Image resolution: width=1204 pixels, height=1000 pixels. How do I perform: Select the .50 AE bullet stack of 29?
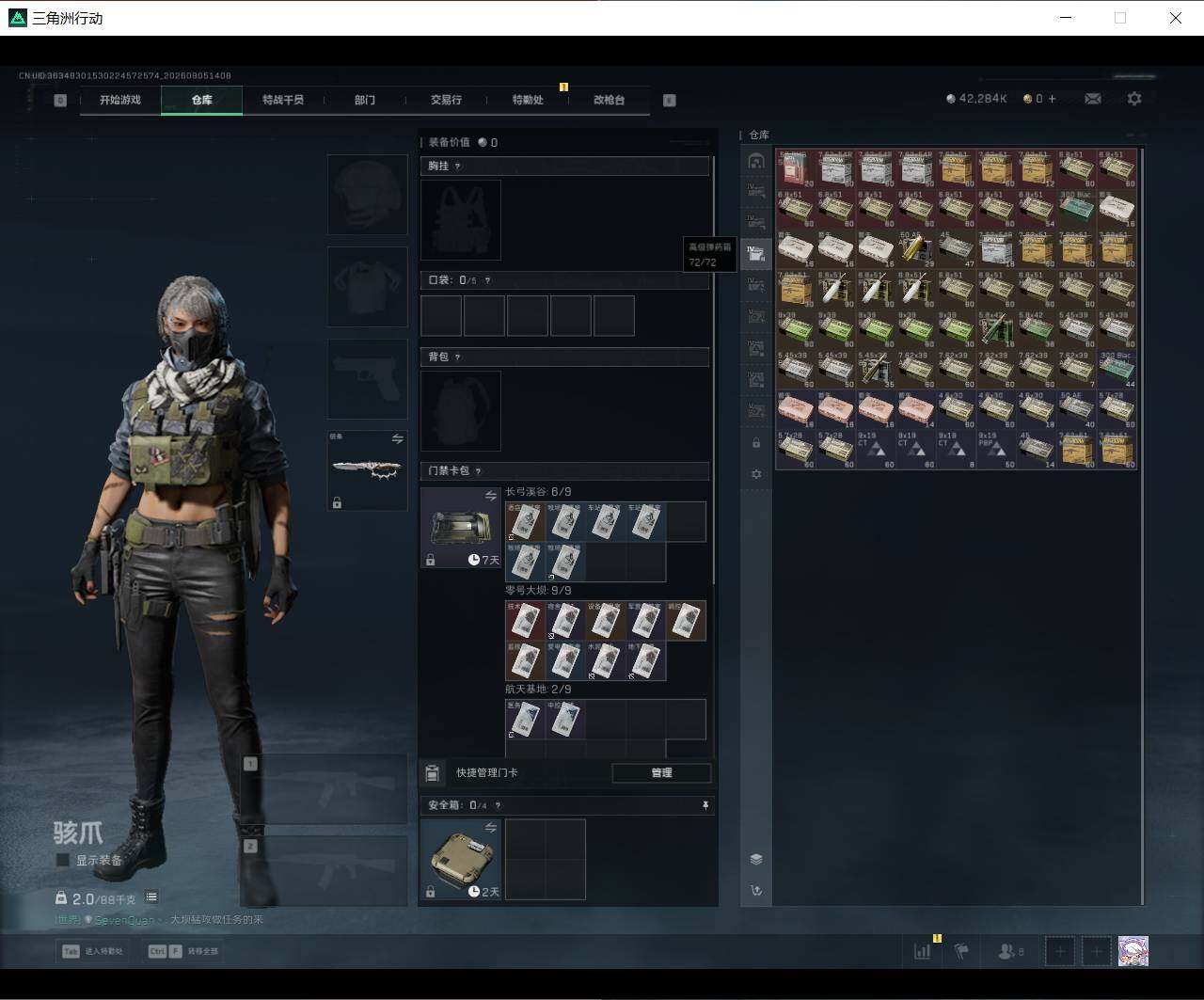click(x=916, y=248)
